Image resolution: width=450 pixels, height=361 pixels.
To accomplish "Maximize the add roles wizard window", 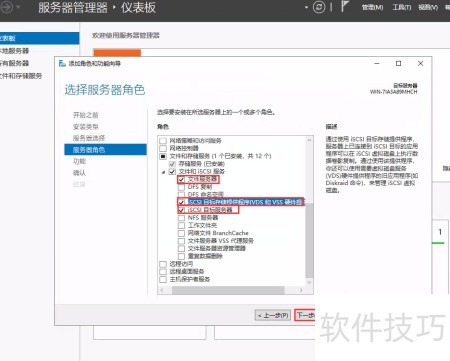I will (x=398, y=63).
